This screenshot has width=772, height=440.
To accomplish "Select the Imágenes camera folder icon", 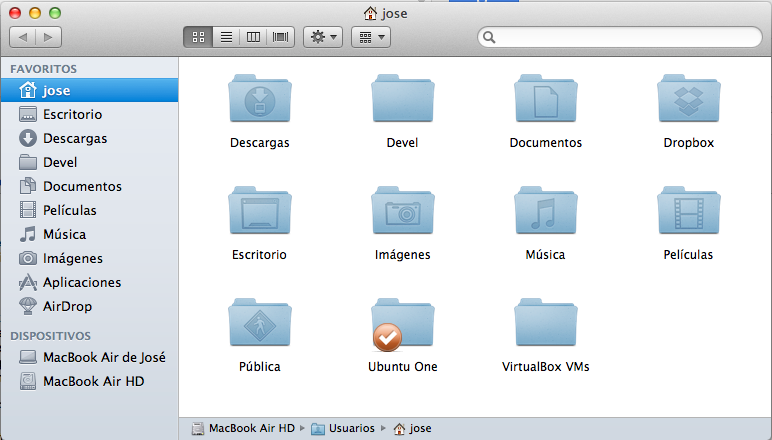I will pyautogui.click(x=402, y=212).
